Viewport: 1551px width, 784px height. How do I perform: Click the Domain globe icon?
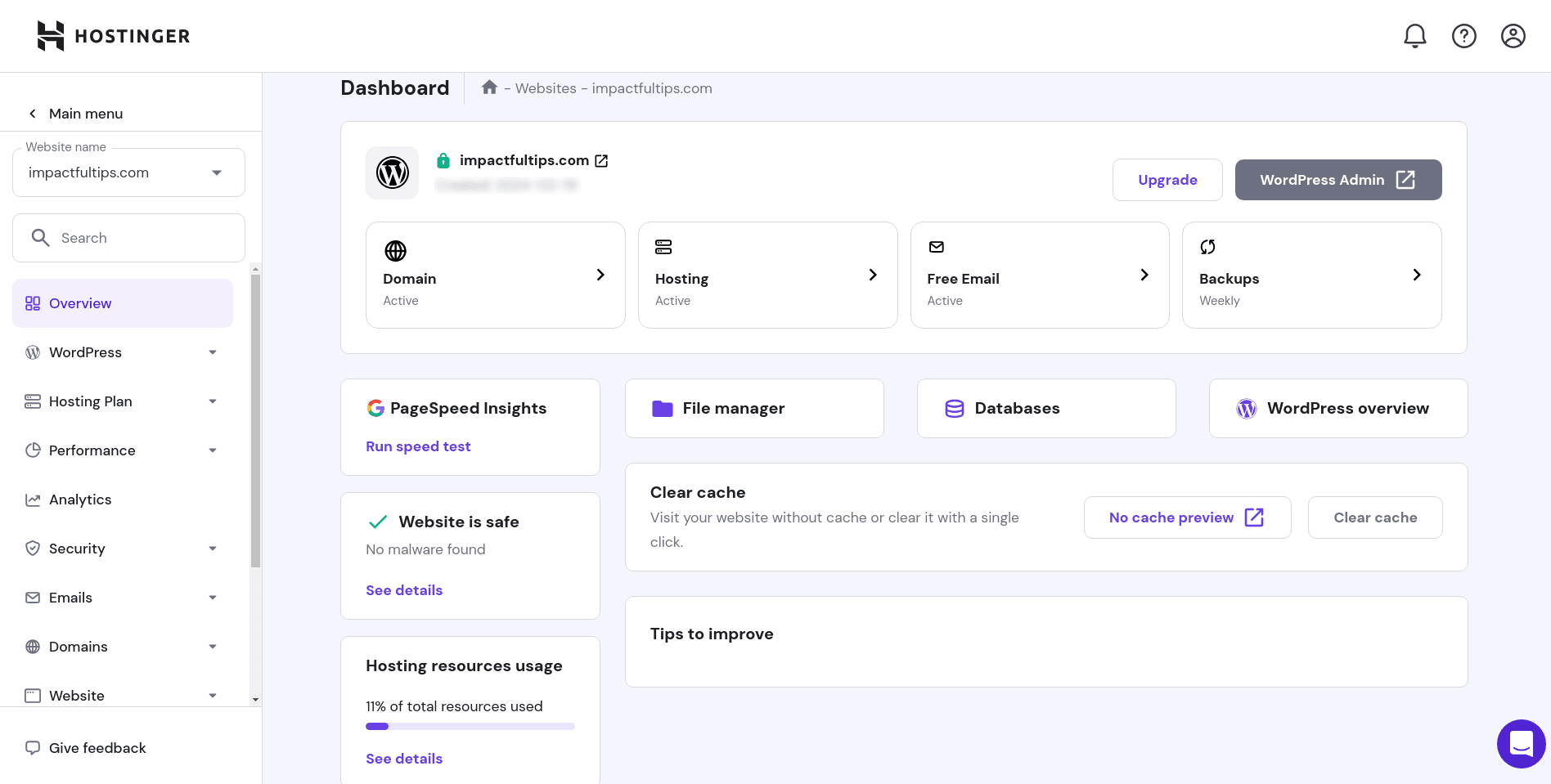click(395, 250)
